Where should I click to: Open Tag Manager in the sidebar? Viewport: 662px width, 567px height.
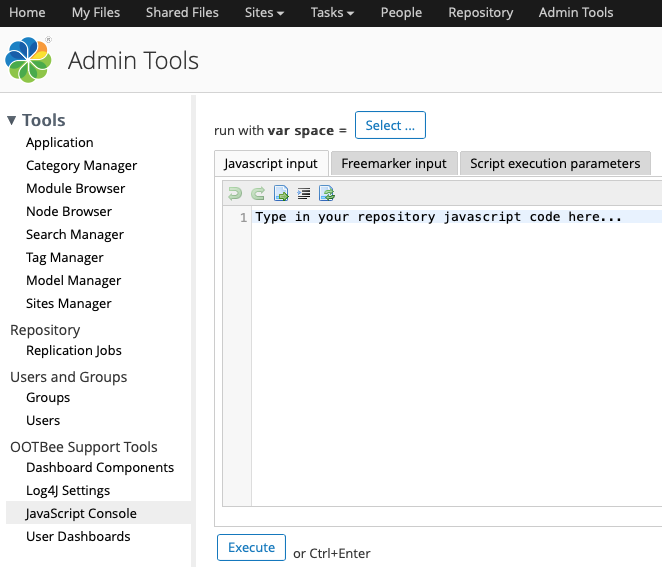pyautogui.click(x=65, y=258)
